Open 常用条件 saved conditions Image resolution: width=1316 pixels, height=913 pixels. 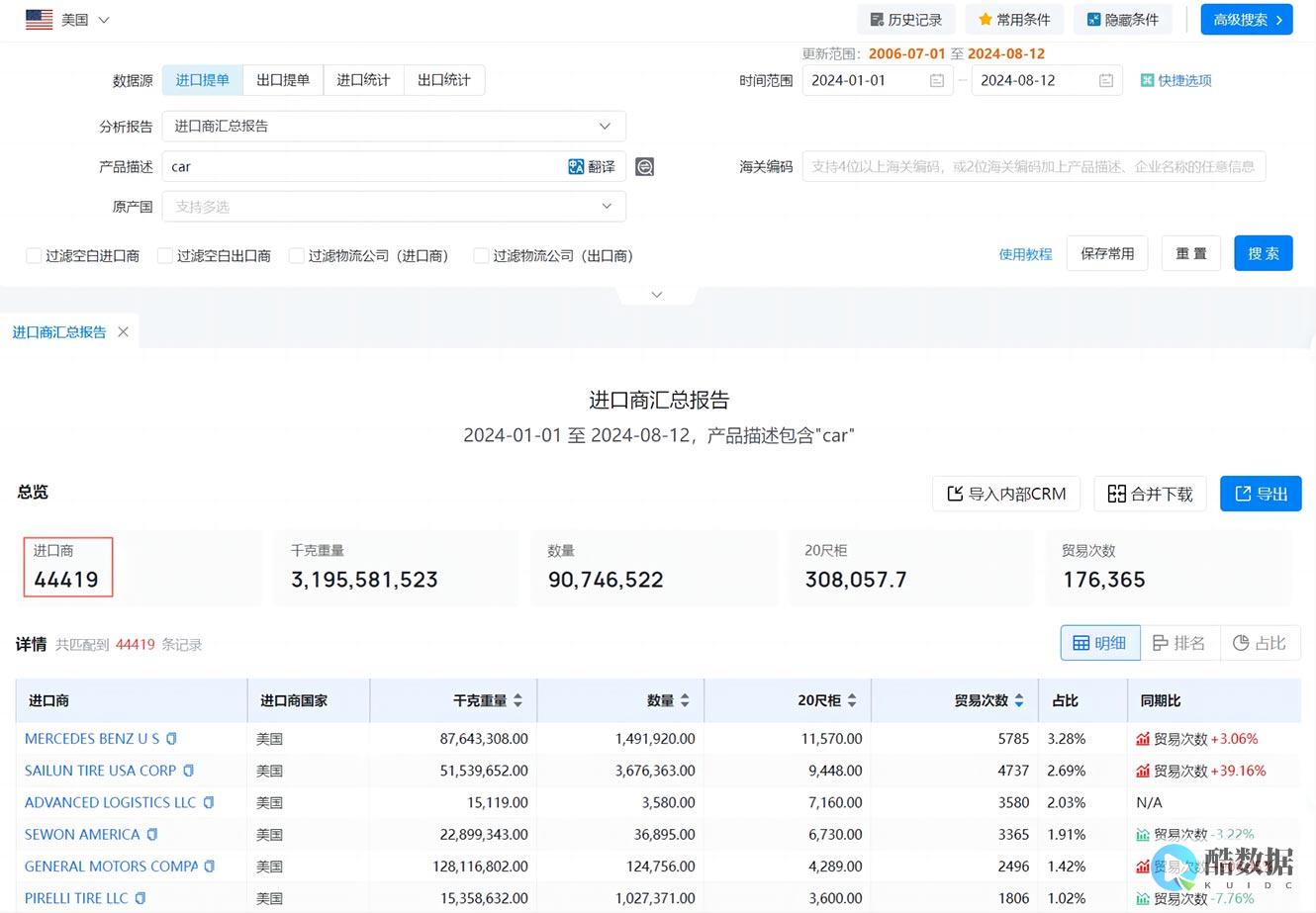[1014, 20]
